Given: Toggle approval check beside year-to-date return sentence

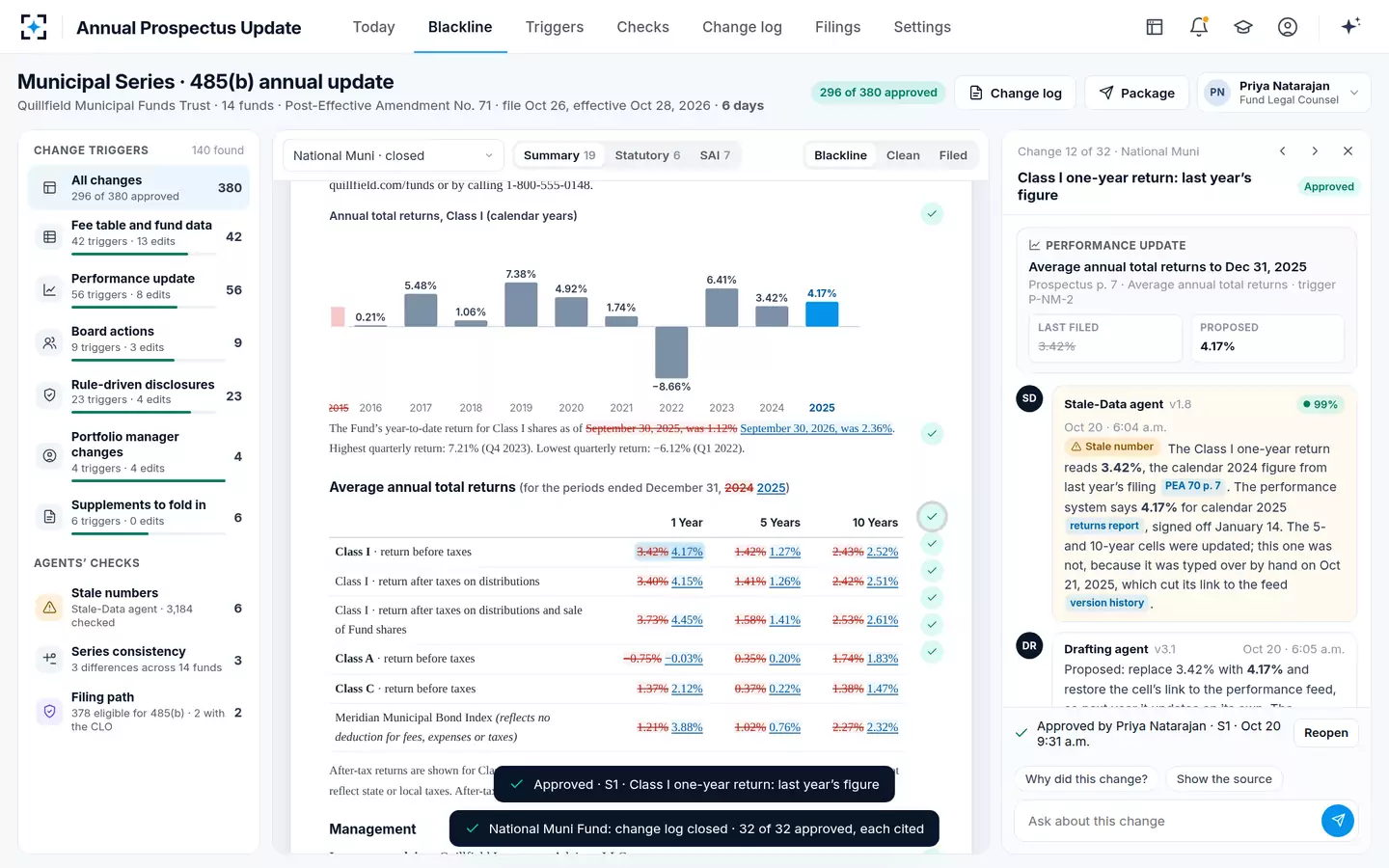Looking at the screenshot, I should [932, 434].
